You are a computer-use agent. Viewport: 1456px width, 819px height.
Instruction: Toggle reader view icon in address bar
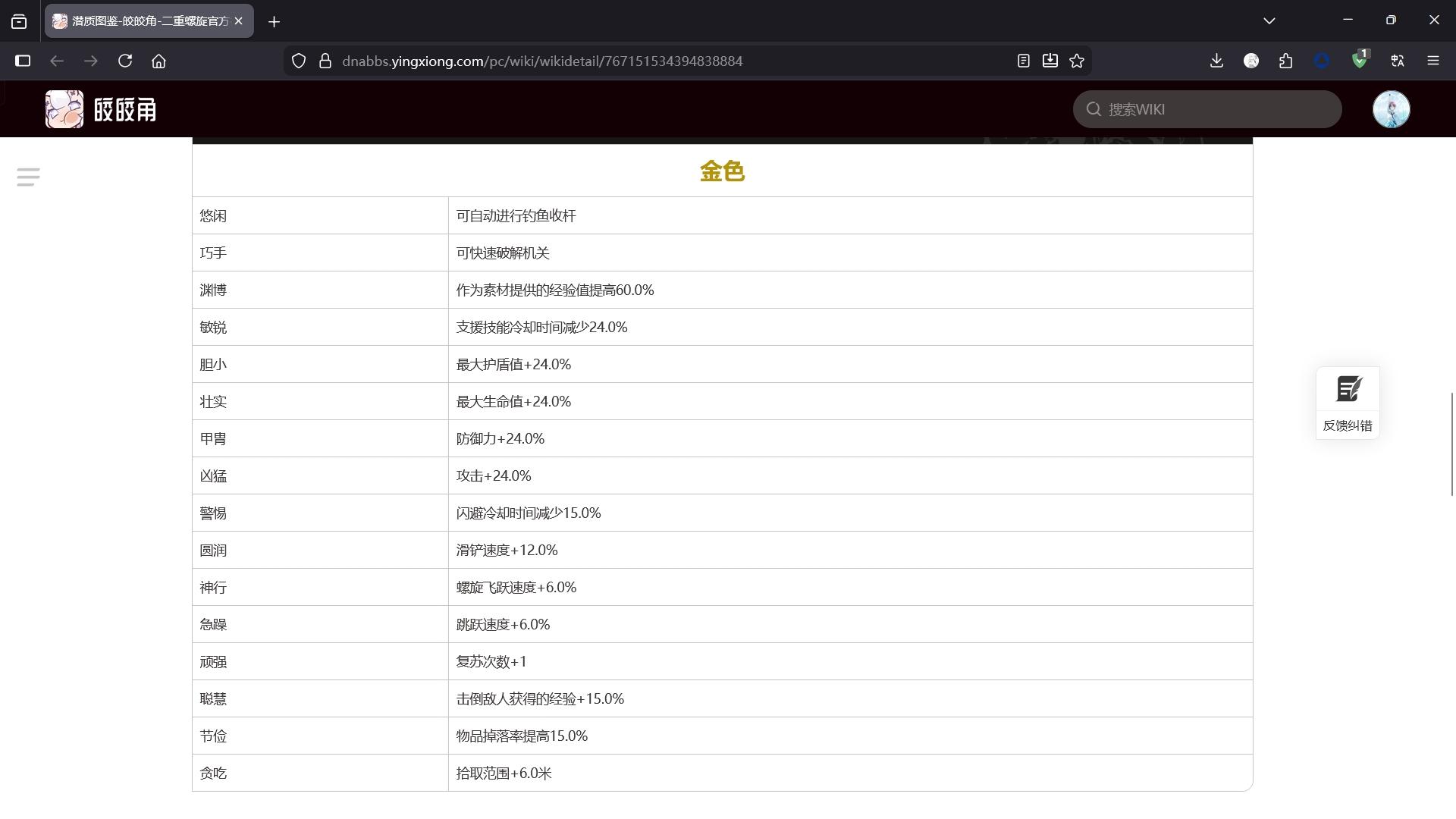pos(1023,61)
